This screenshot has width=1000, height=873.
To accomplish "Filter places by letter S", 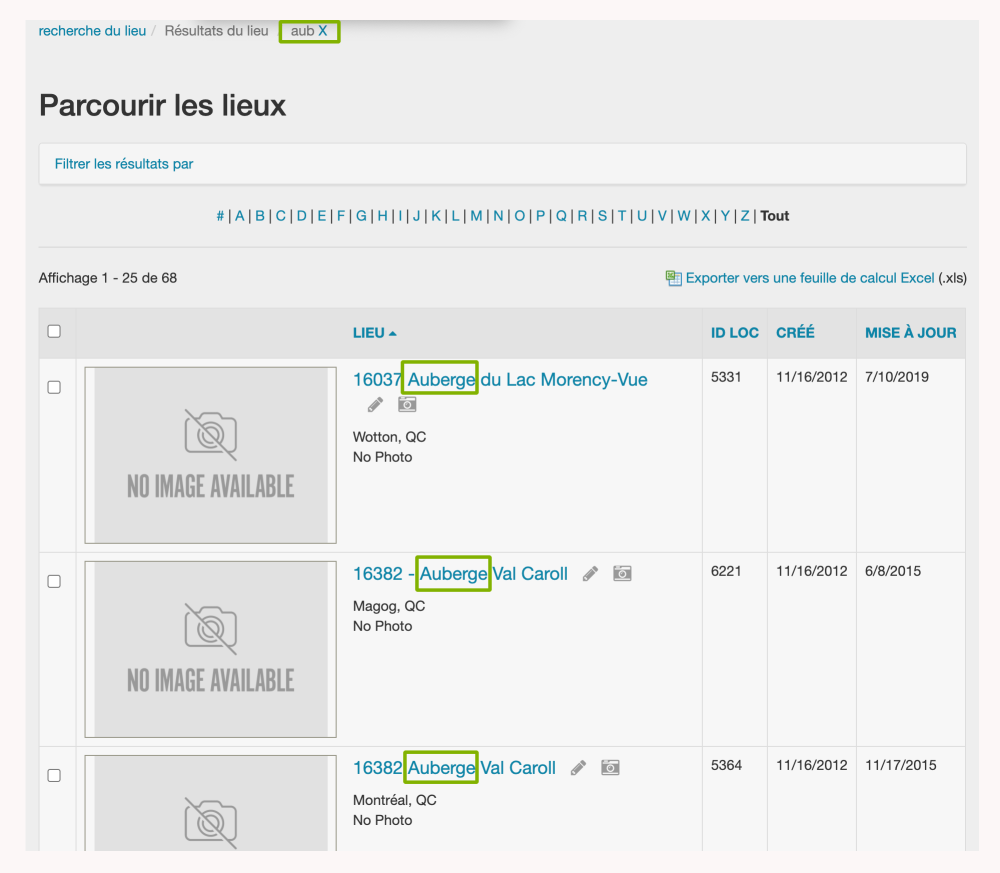I will (x=602, y=216).
